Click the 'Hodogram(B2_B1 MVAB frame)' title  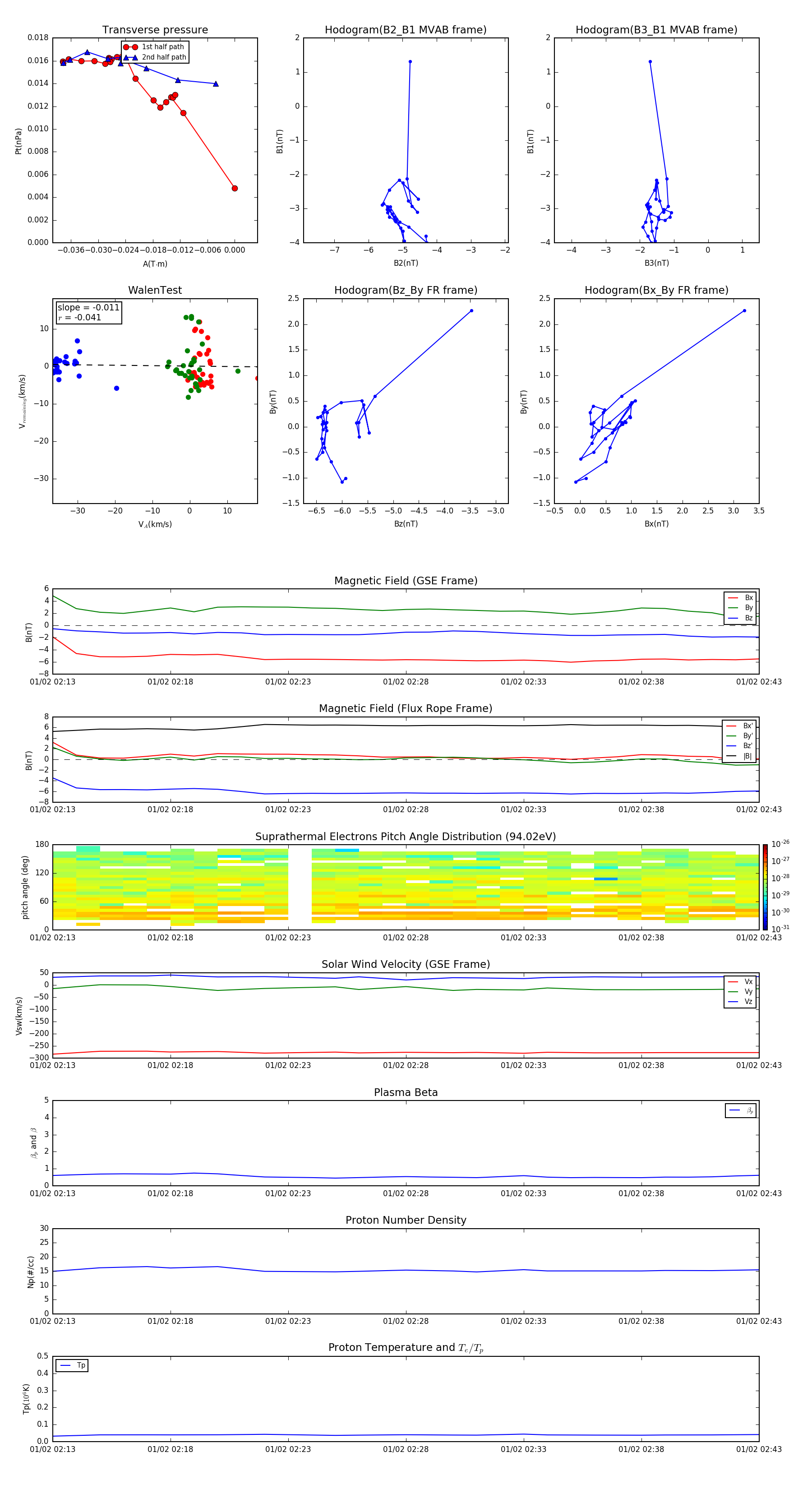pyautogui.click(x=406, y=30)
